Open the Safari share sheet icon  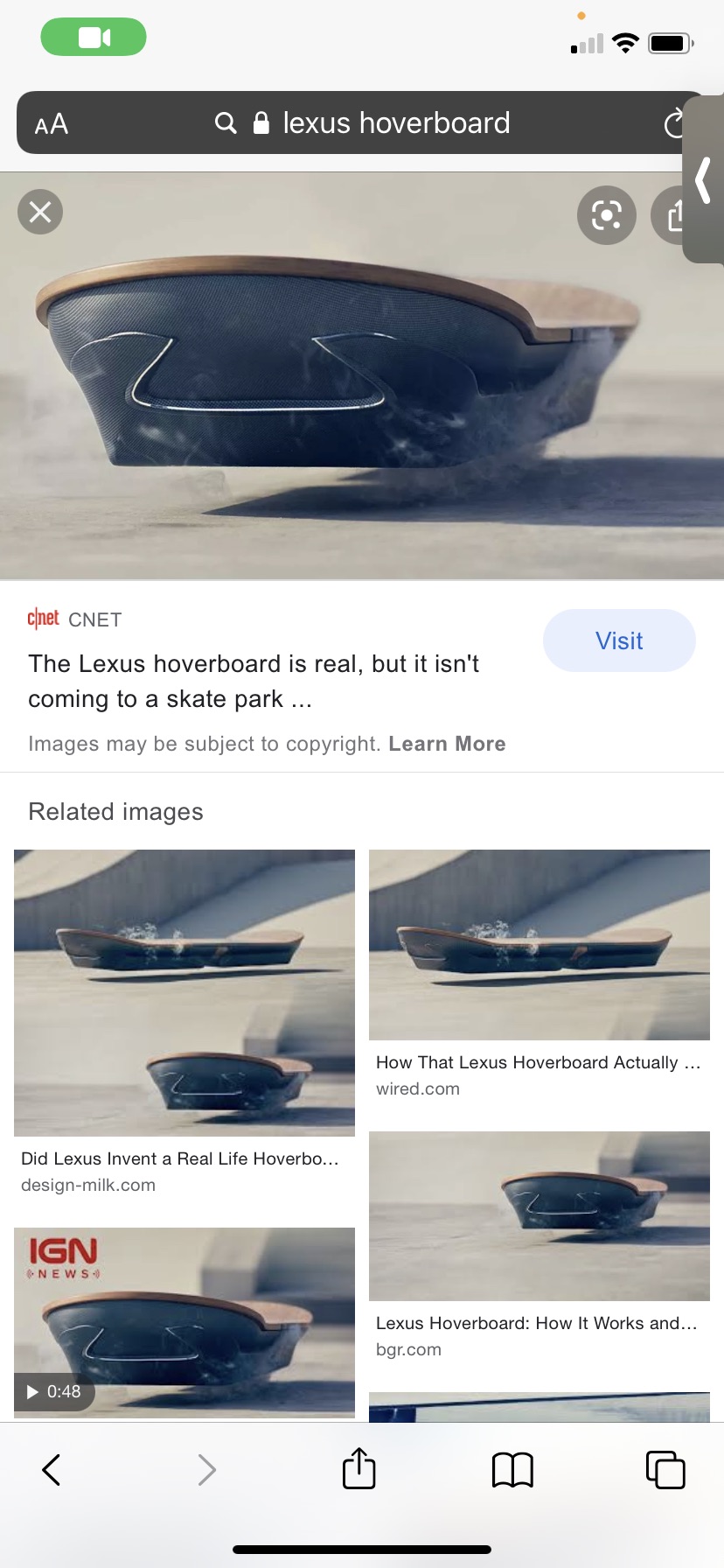point(359,1468)
